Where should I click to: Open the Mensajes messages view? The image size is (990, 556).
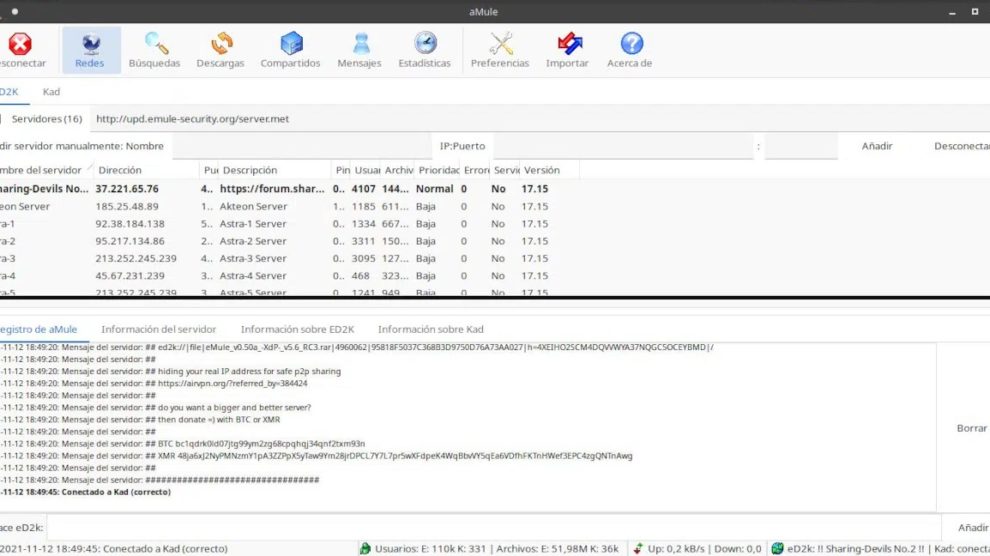360,49
